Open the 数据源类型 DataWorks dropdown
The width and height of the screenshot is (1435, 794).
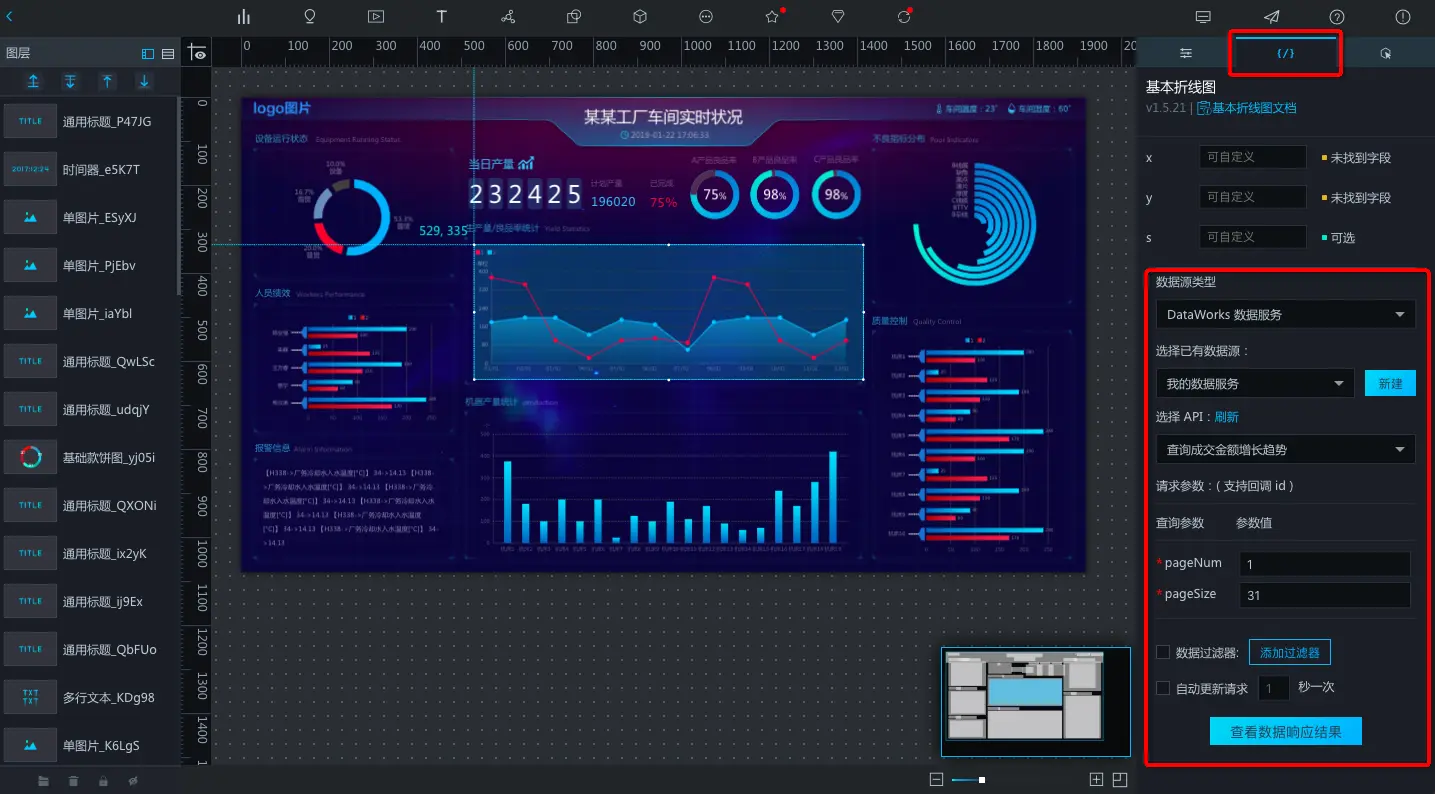[x=1285, y=314]
